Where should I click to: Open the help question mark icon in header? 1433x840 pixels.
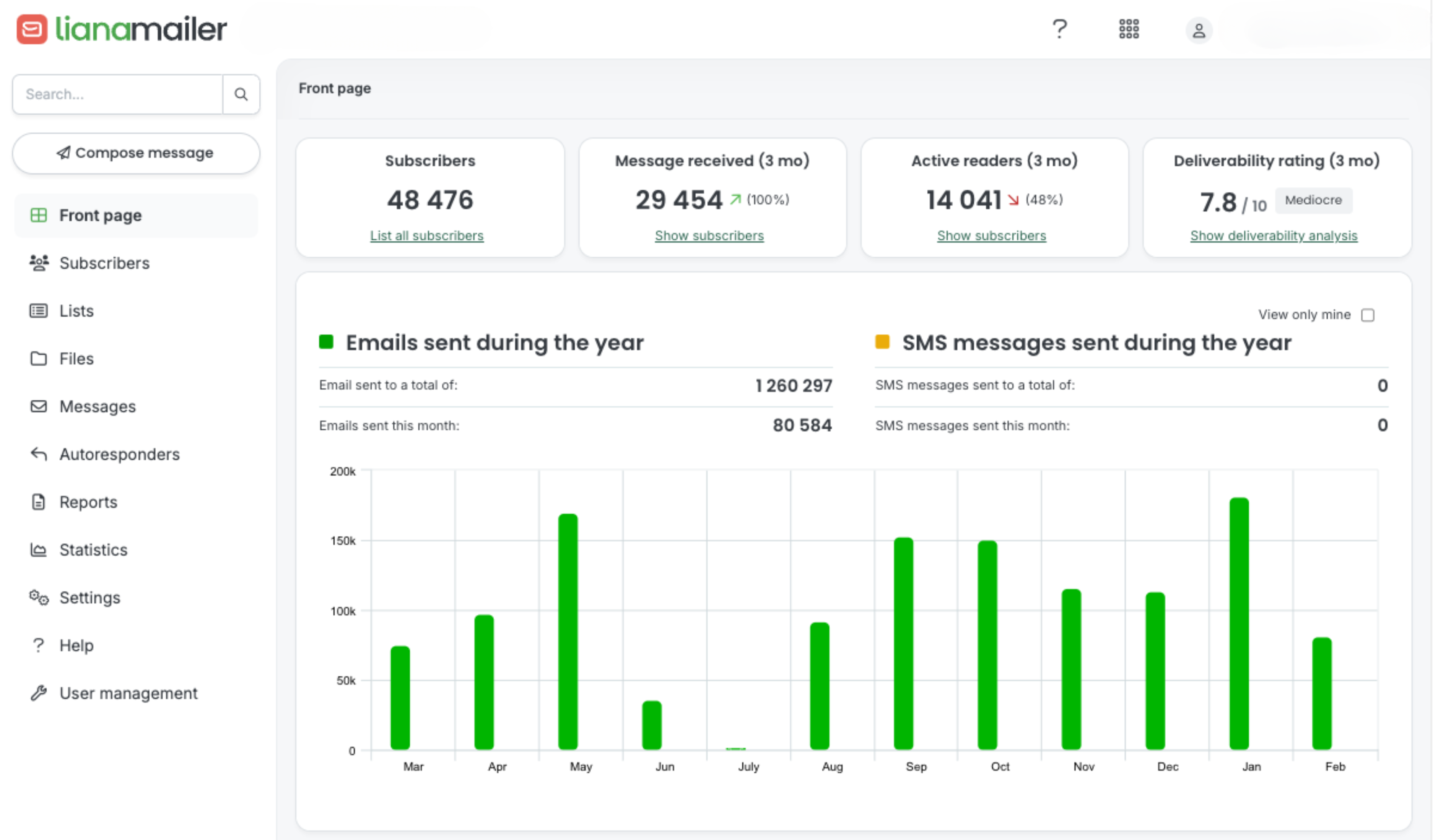point(1059,28)
